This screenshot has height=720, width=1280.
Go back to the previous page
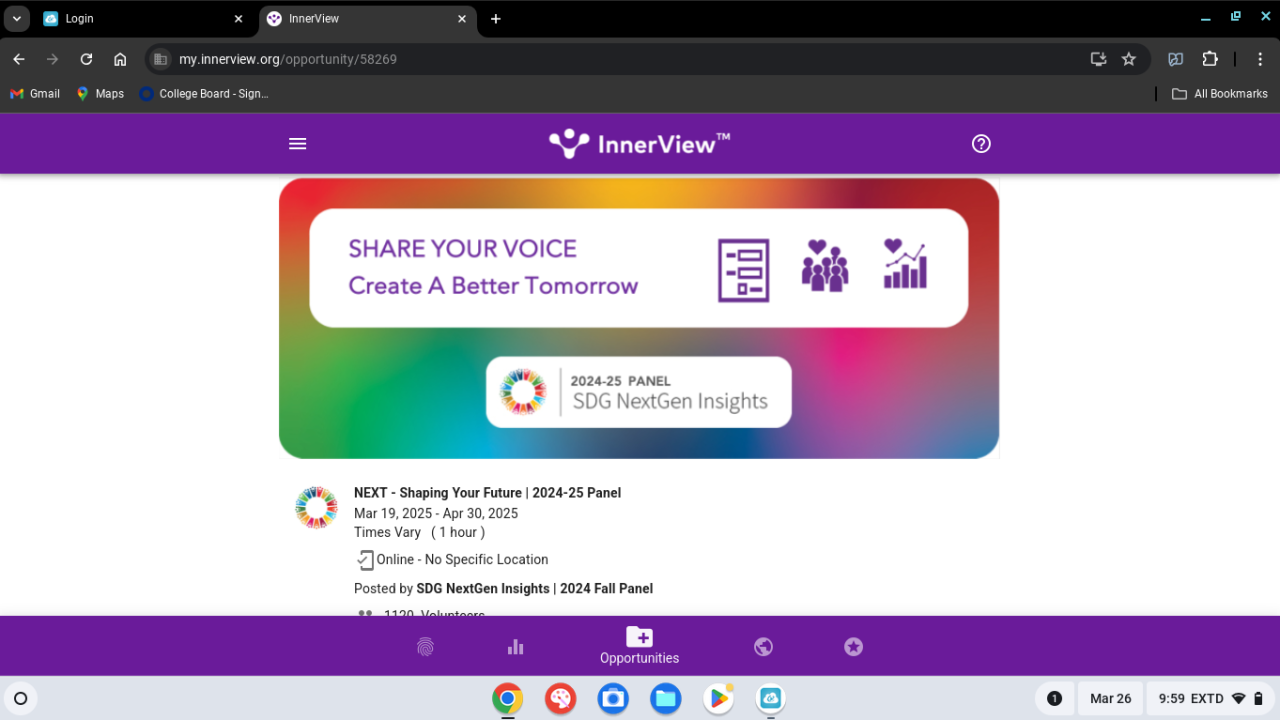19,59
